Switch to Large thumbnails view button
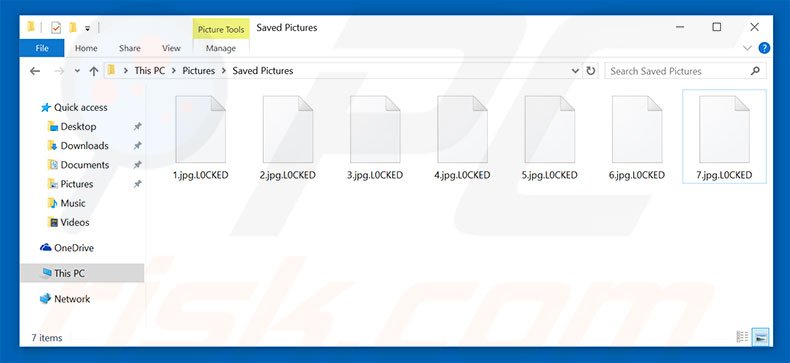The image size is (790, 363). (761, 337)
